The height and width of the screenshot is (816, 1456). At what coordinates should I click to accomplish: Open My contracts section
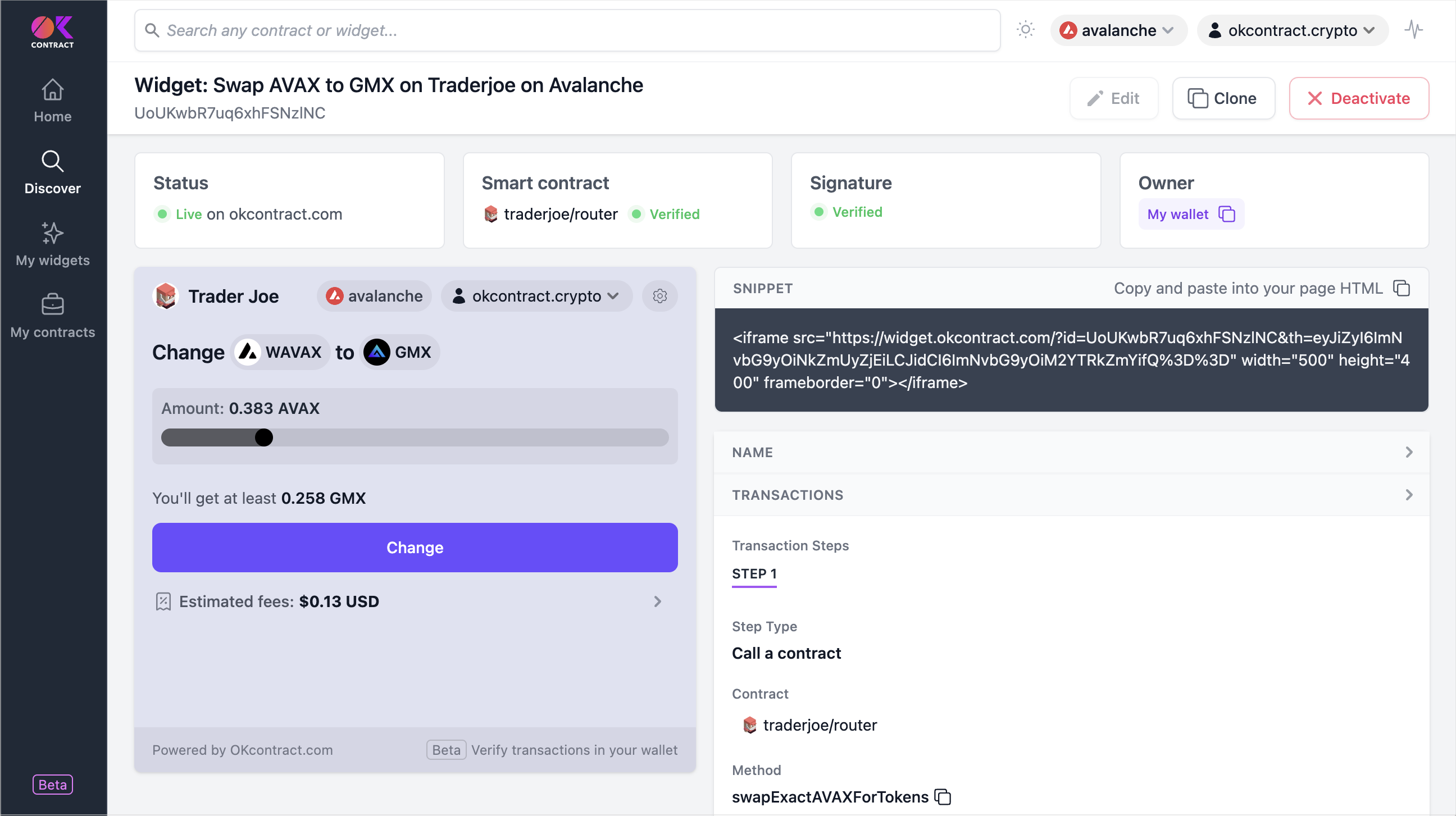click(x=53, y=316)
